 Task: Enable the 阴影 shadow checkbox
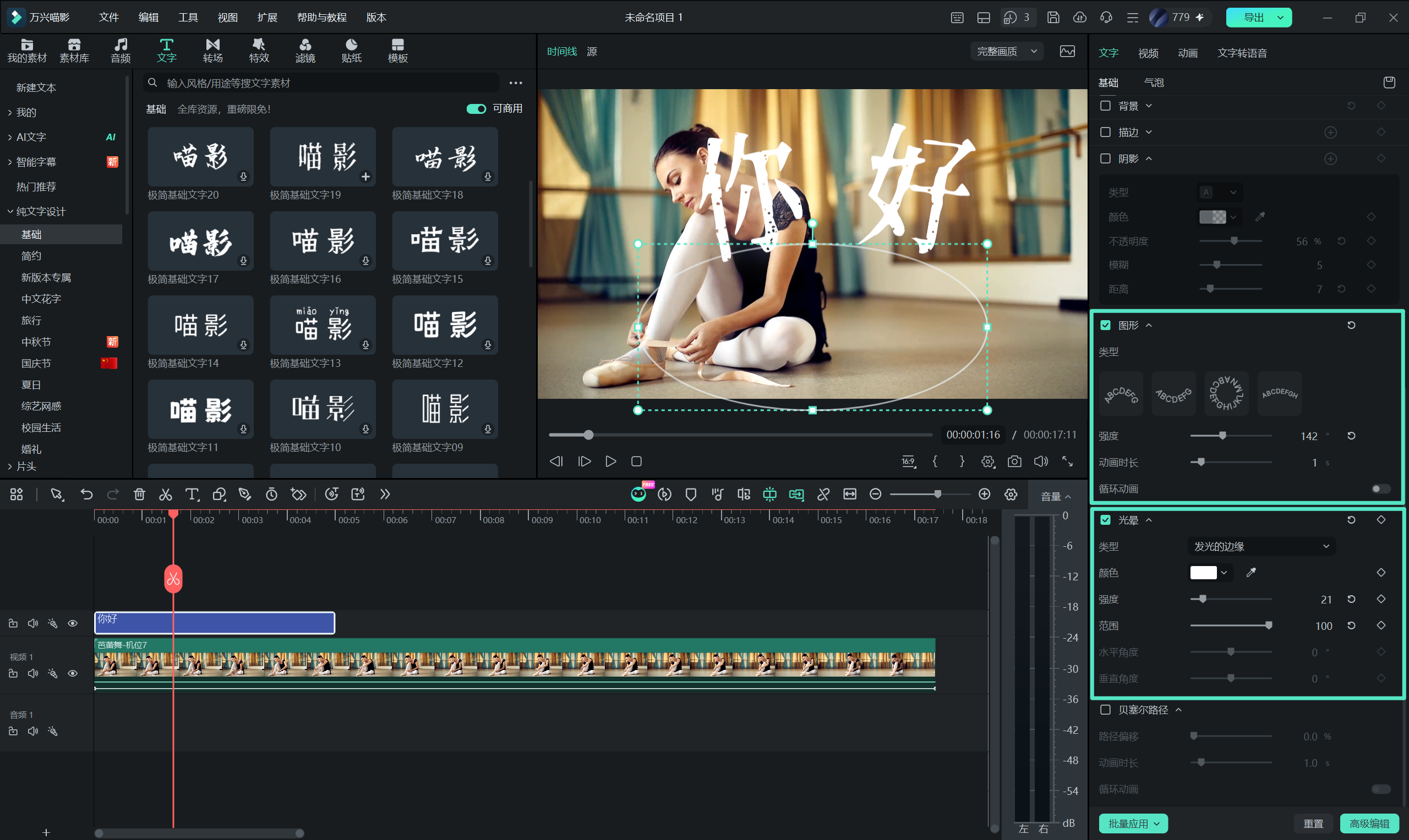tap(1105, 158)
